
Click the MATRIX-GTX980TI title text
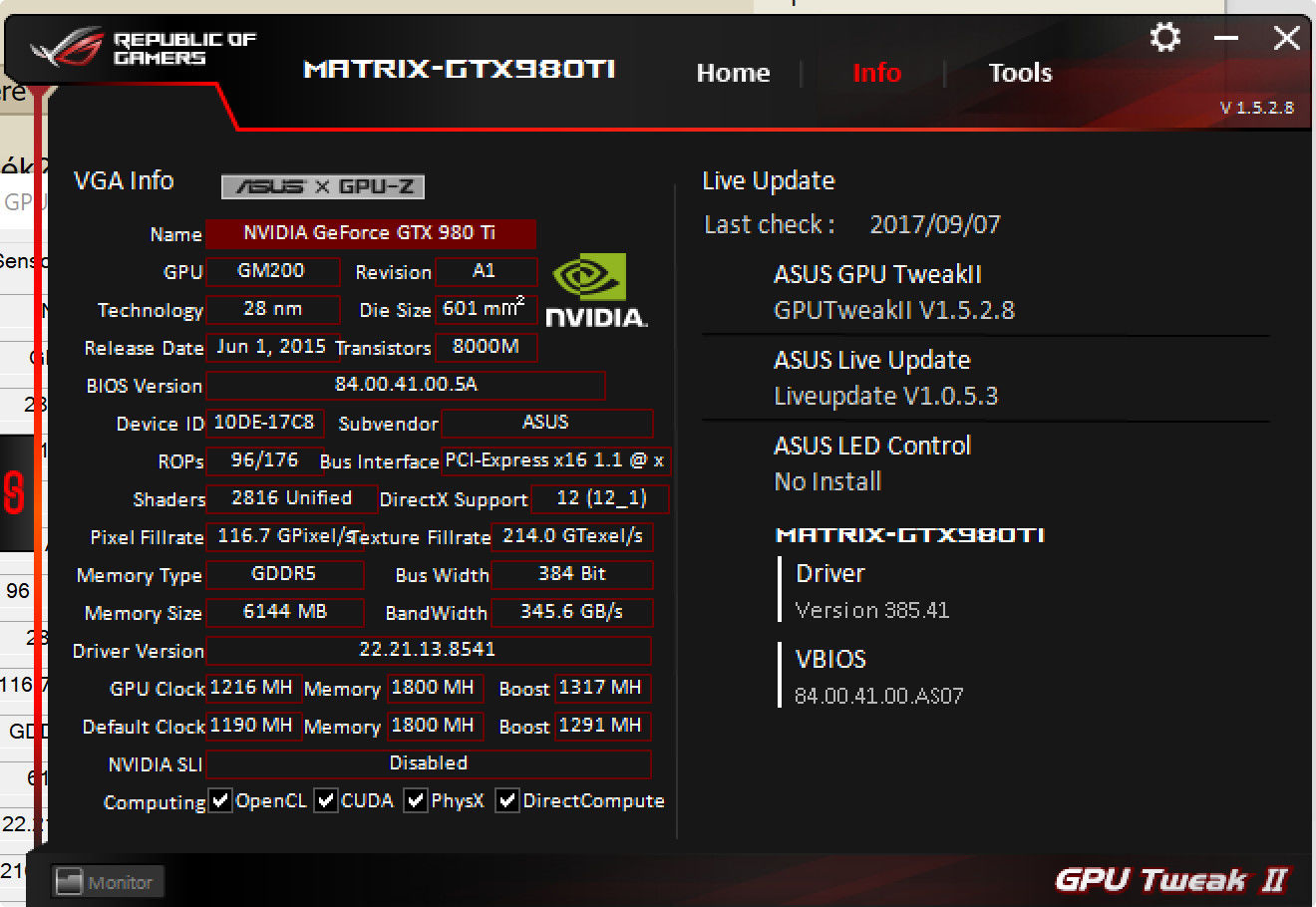point(459,69)
